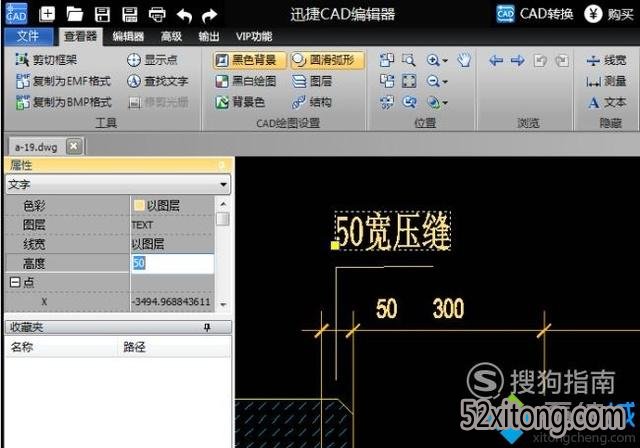Open the VIP功能 tab
This screenshot has width=640, height=448.
[253, 37]
